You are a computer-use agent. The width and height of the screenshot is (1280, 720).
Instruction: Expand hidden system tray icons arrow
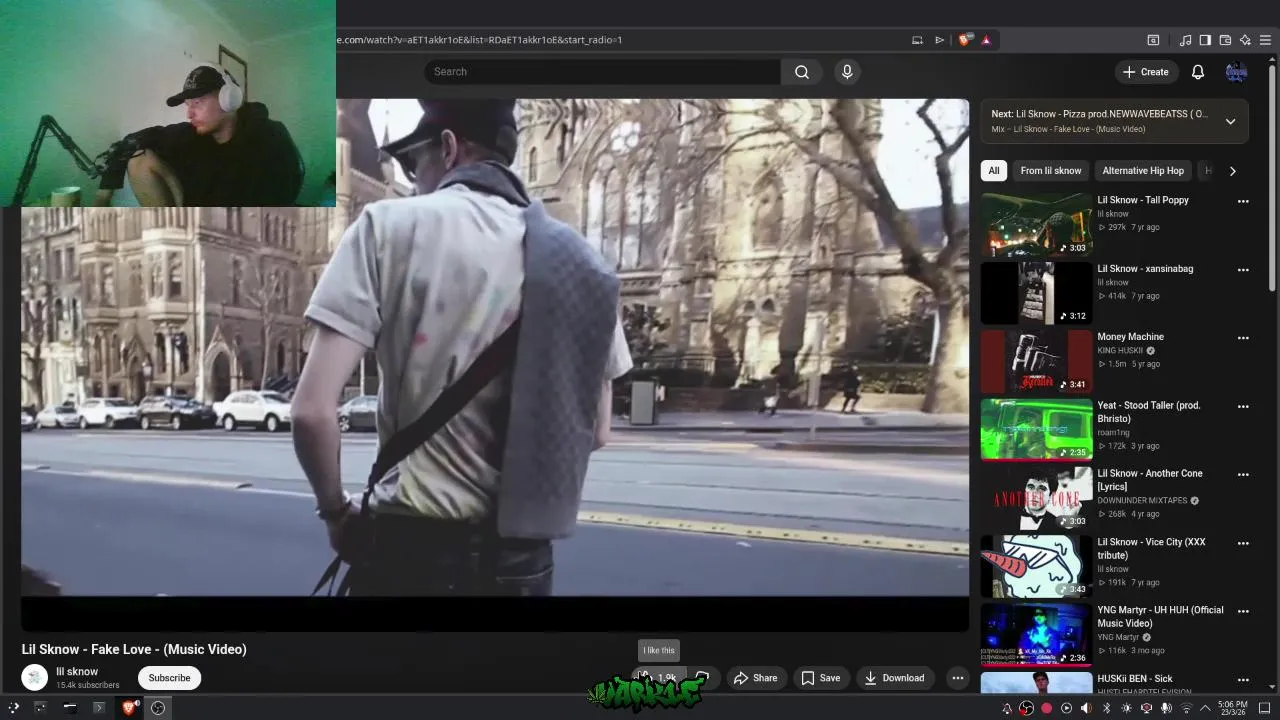coord(1205,709)
